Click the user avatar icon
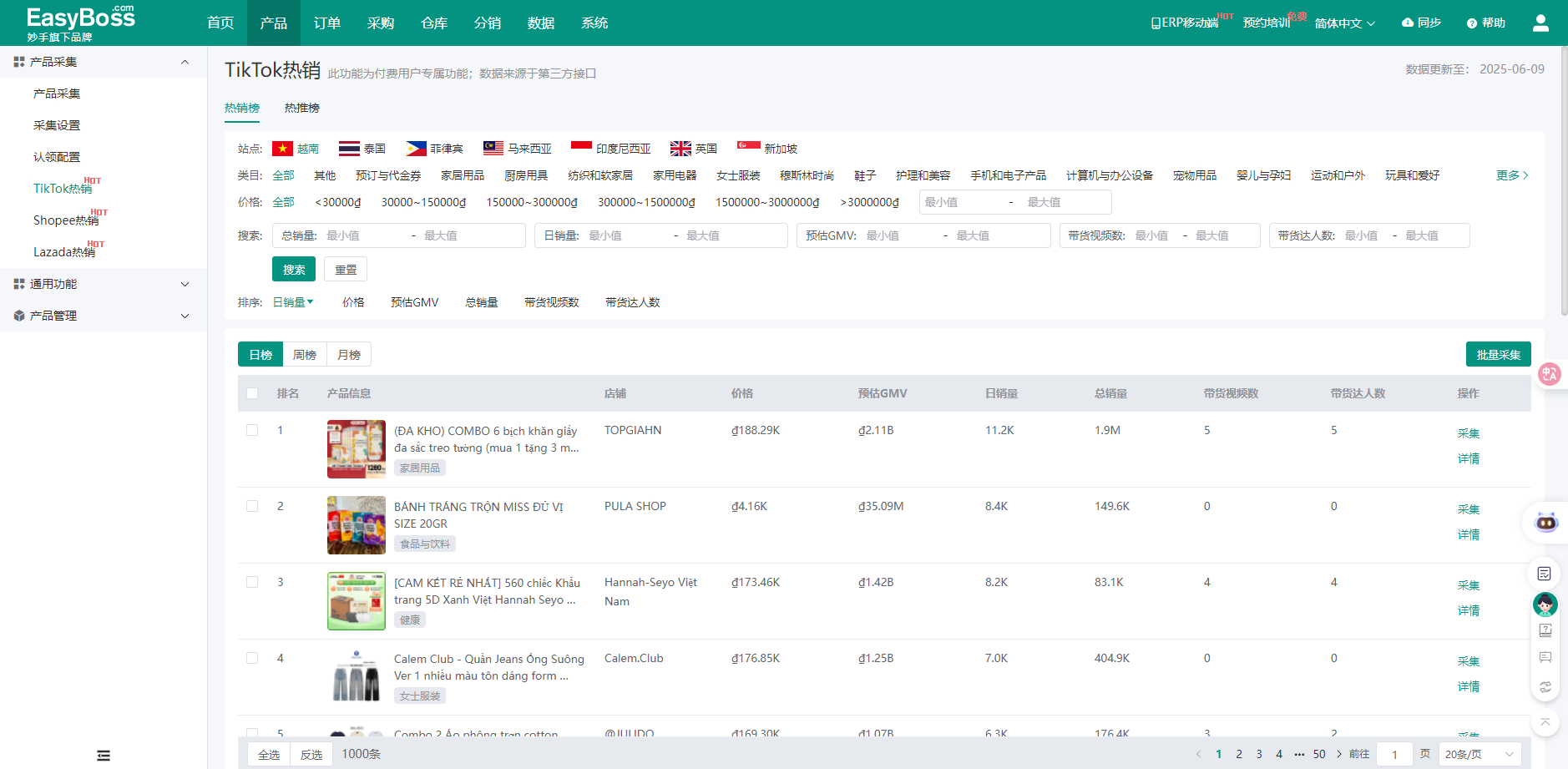Screen dimensions: 1568x769 coord(1540,23)
